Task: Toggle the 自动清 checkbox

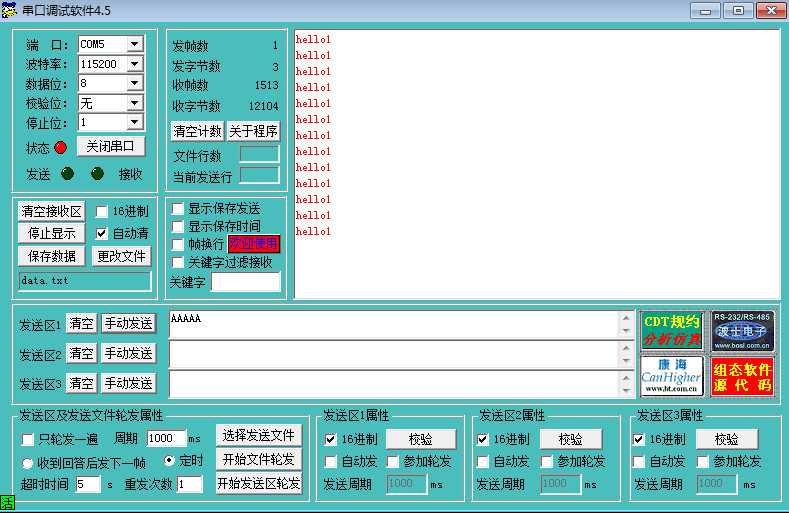Action: click(102, 233)
